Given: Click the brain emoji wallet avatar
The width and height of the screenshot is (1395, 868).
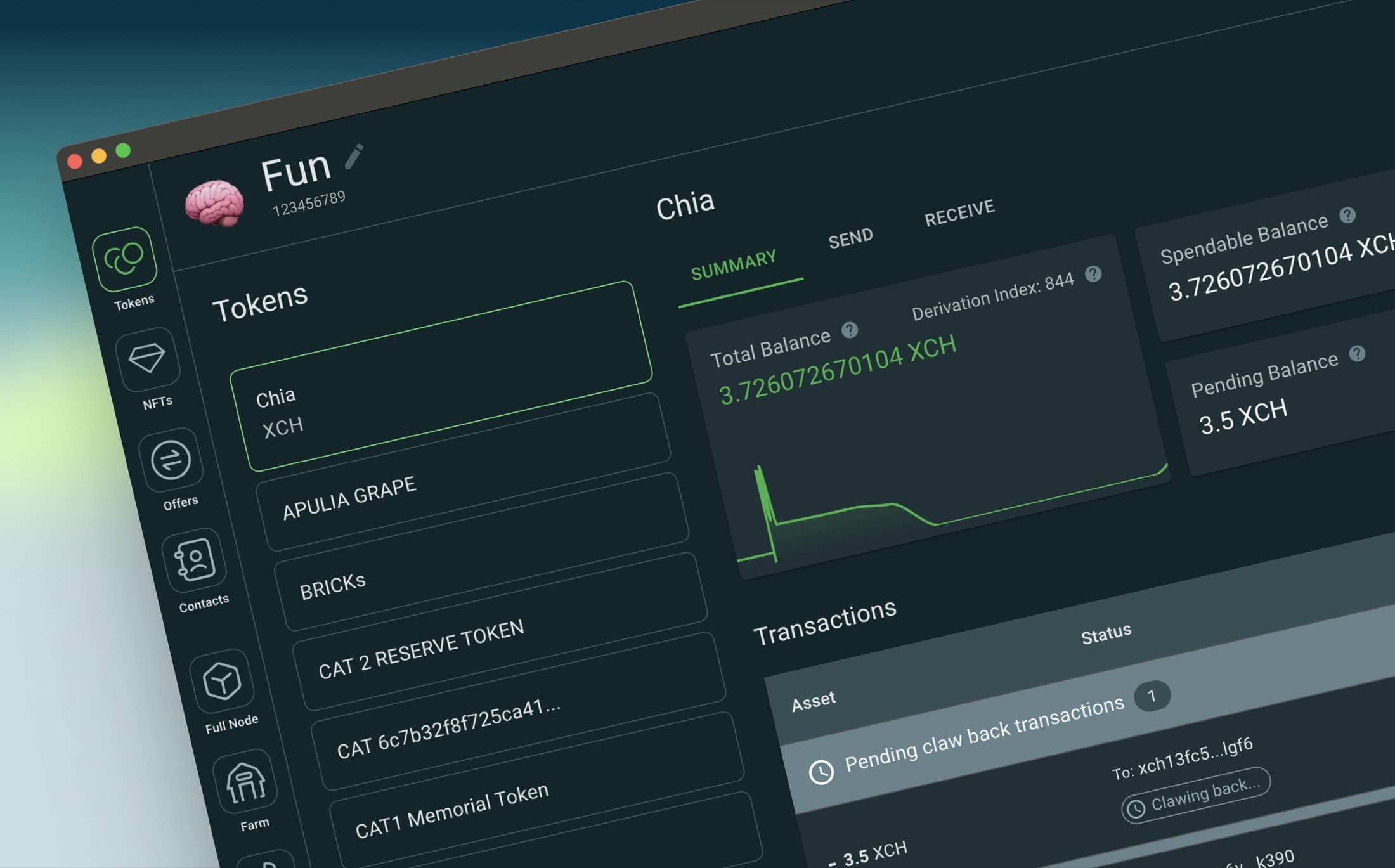Looking at the screenshot, I should click(x=214, y=203).
